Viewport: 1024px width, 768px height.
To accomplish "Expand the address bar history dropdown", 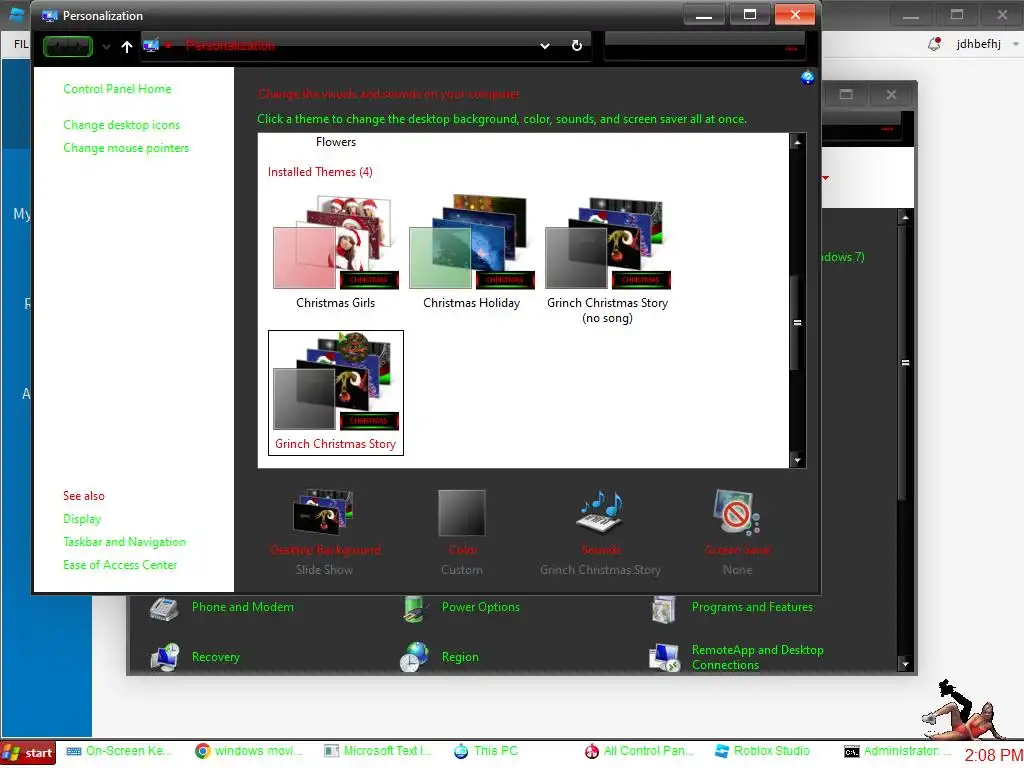I will (545, 46).
